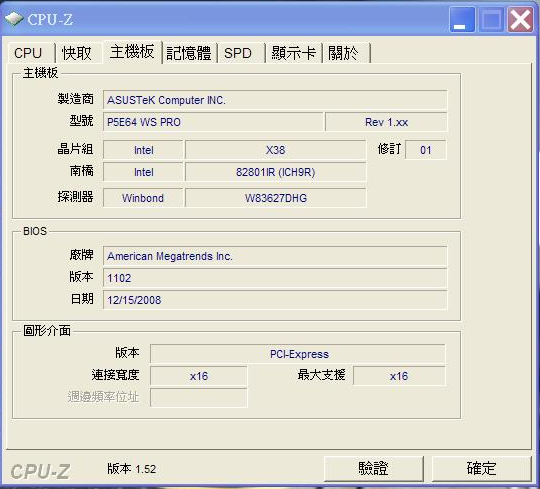This screenshot has height=489, width=540.
Task: Click the manufacturer field ASUSTeK Computer INC.
Action: coord(275,100)
